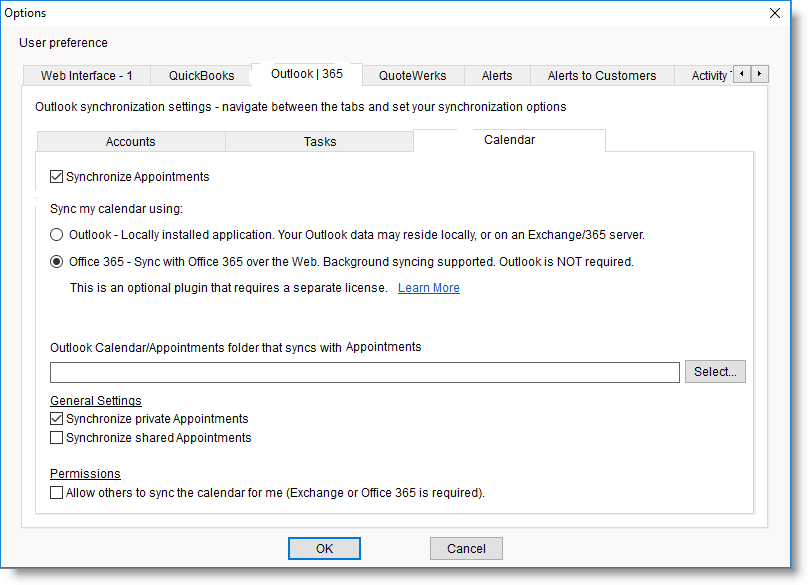Switch to the Tasks sub-tab

pos(320,142)
